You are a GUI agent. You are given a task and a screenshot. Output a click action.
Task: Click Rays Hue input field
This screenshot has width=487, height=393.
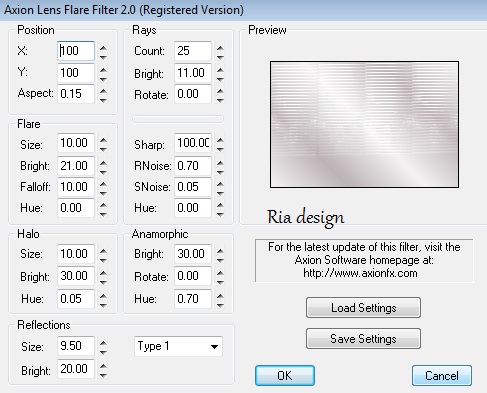coord(193,208)
